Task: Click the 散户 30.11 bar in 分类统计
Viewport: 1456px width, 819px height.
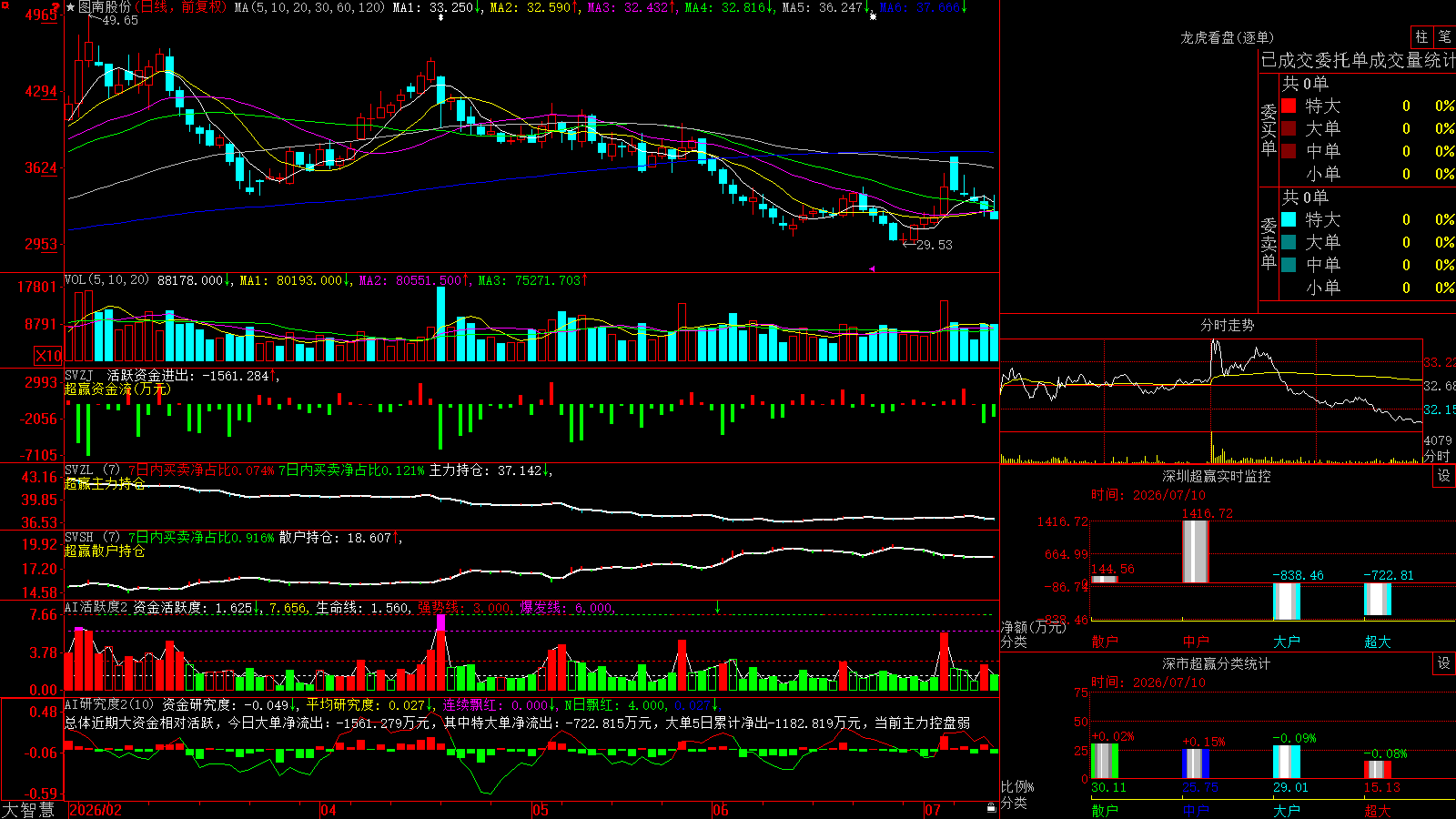Action: coord(1105,761)
